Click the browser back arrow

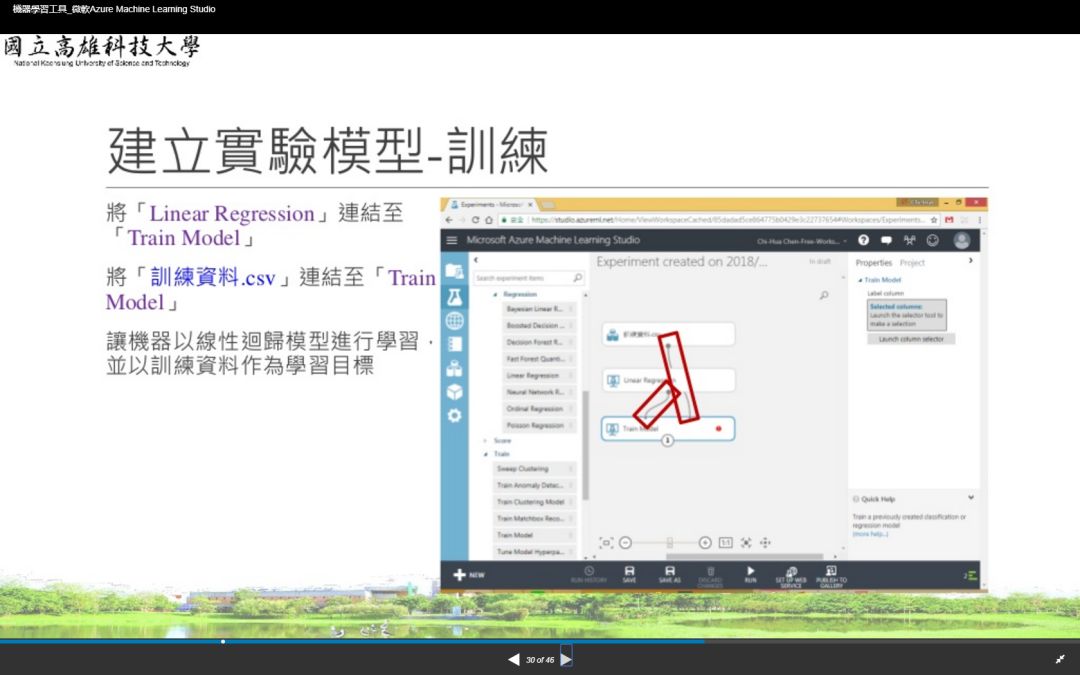tap(449, 220)
